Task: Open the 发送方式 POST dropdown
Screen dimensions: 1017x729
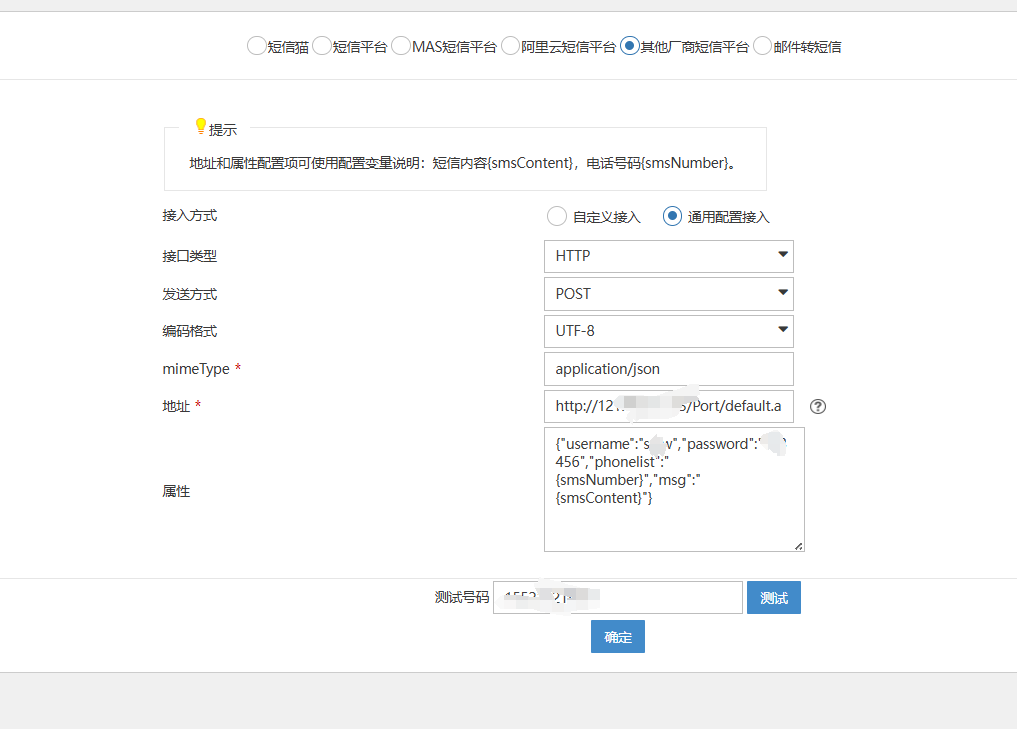Action: 669,294
